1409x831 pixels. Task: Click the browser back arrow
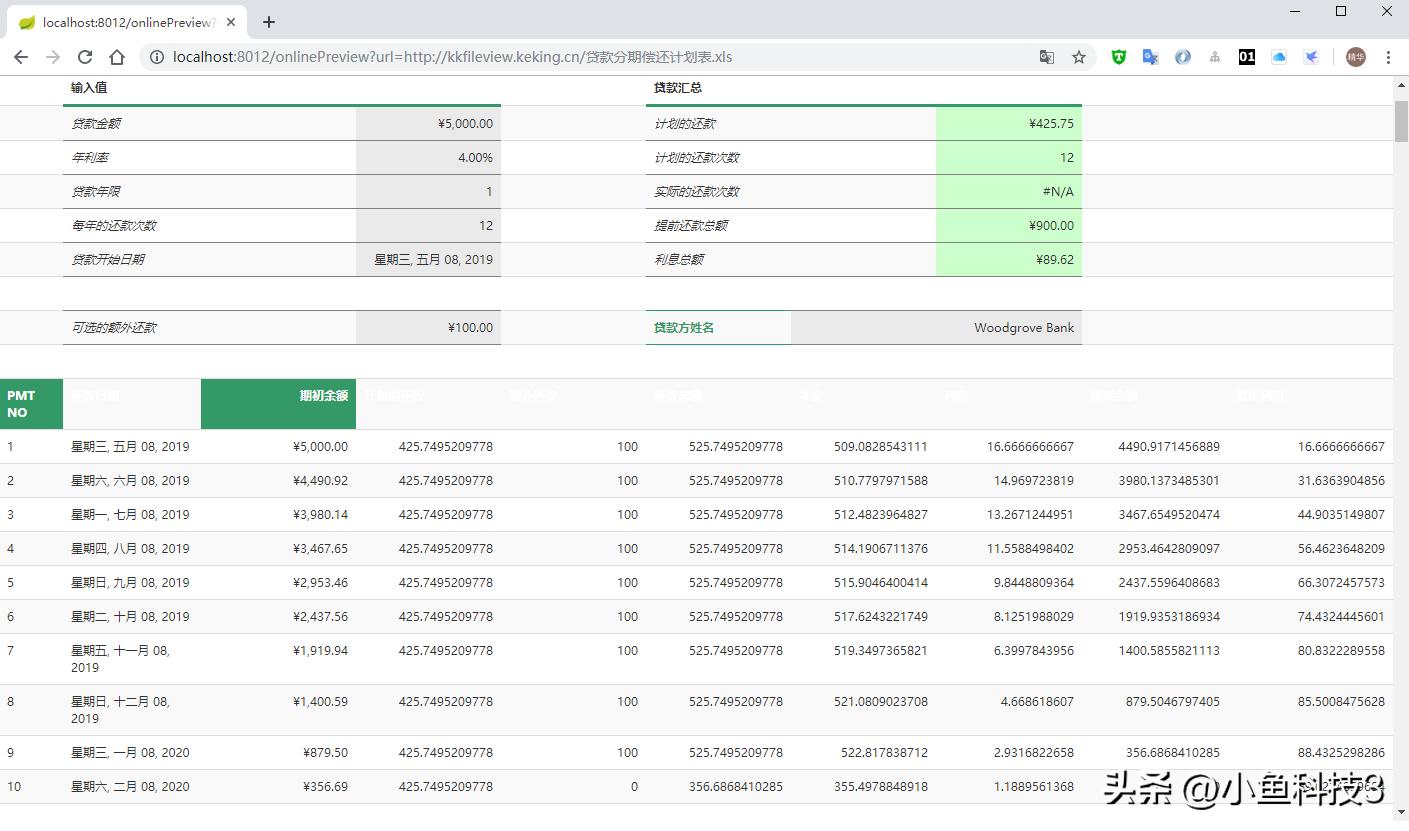pyautogui.click(x=21, y=57)
